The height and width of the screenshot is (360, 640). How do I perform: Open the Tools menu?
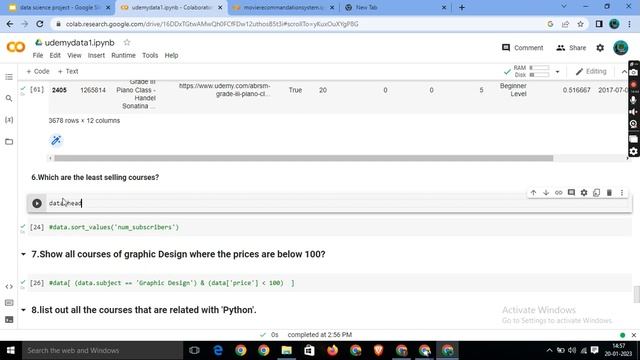pyautogui.click(x=150, y=56)
